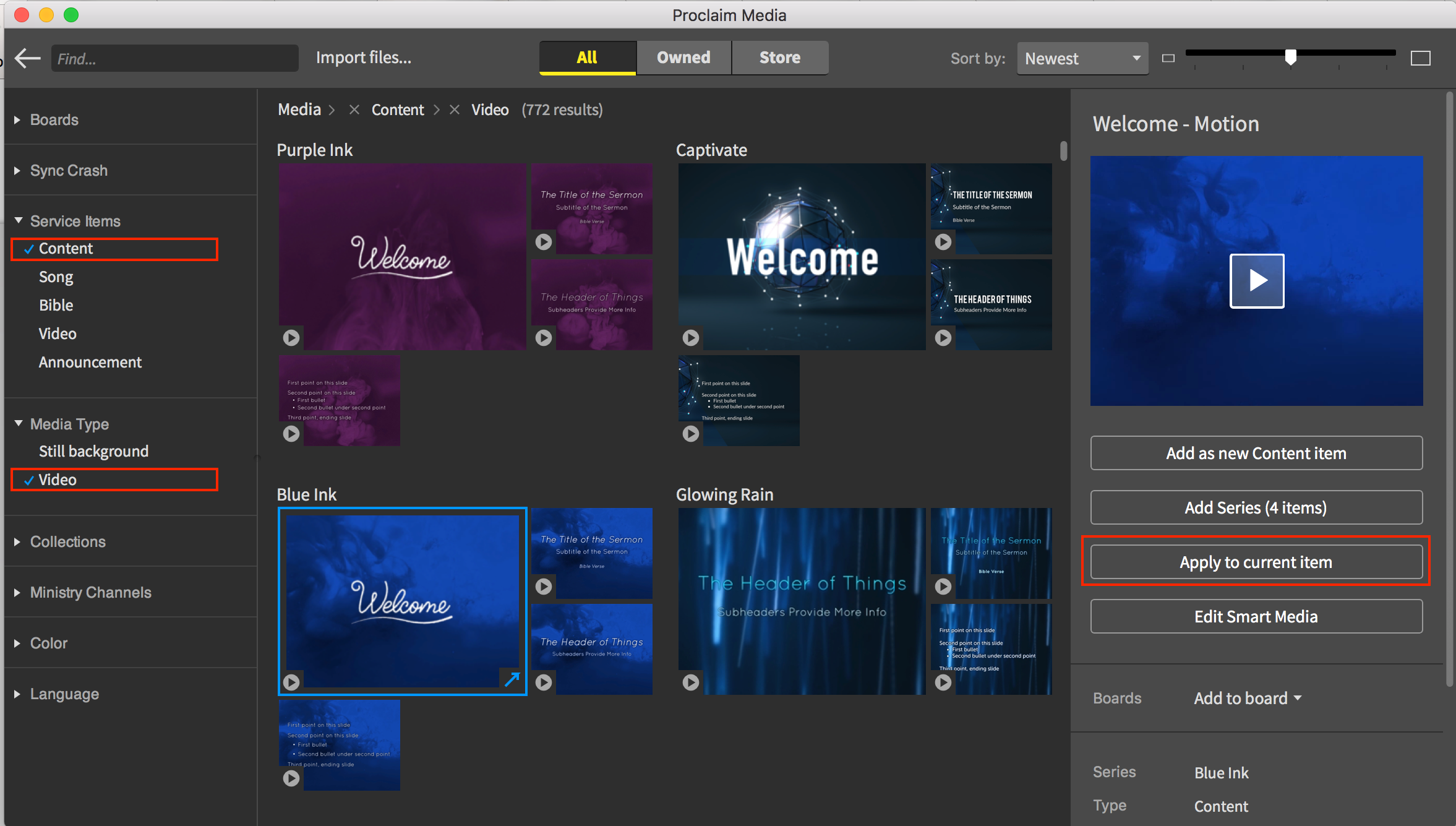
Task: Click the back arrow icon
Action: (27, 59)
